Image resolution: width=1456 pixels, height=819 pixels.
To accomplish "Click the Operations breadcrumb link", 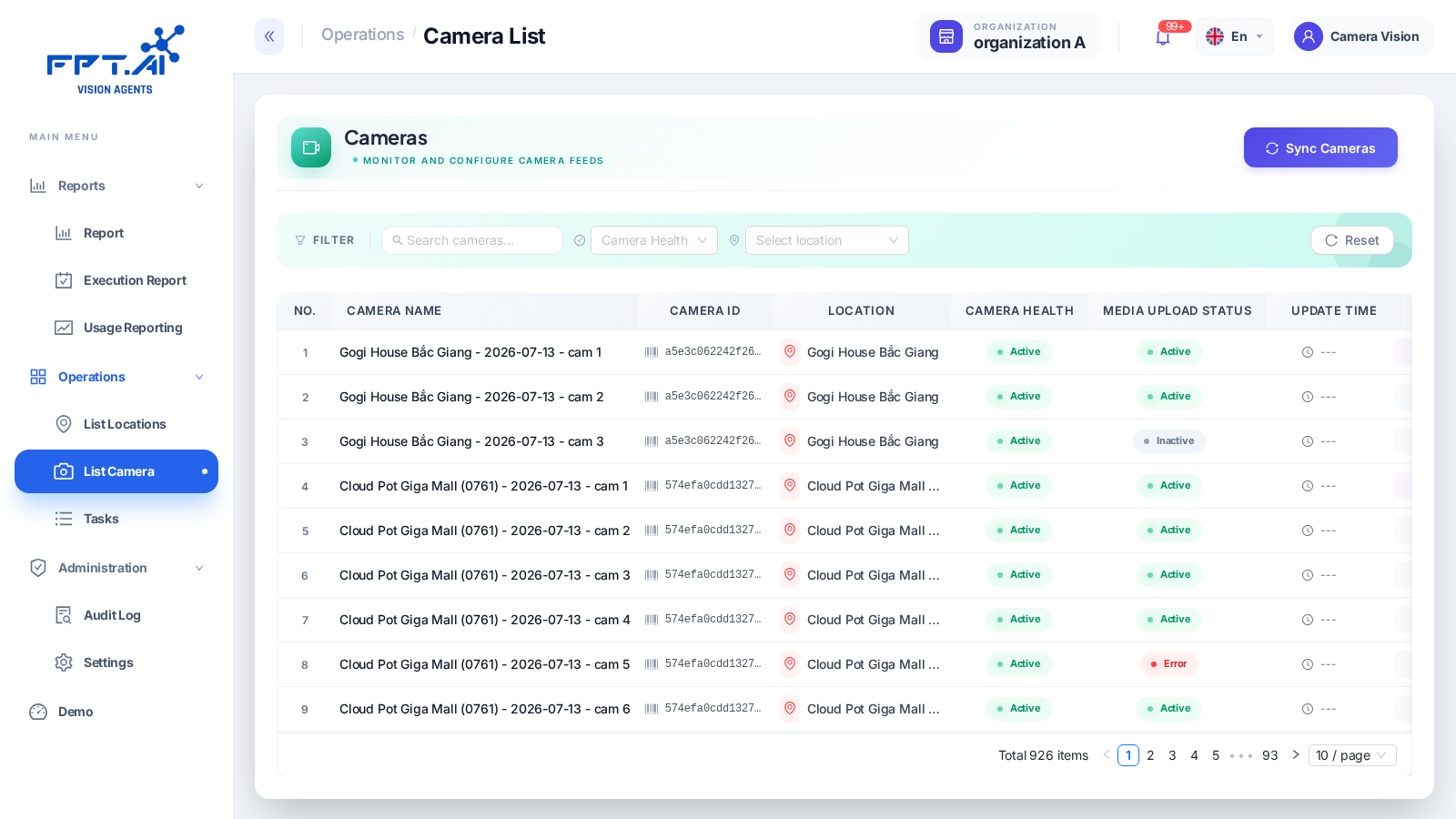I will click(362, 35).
